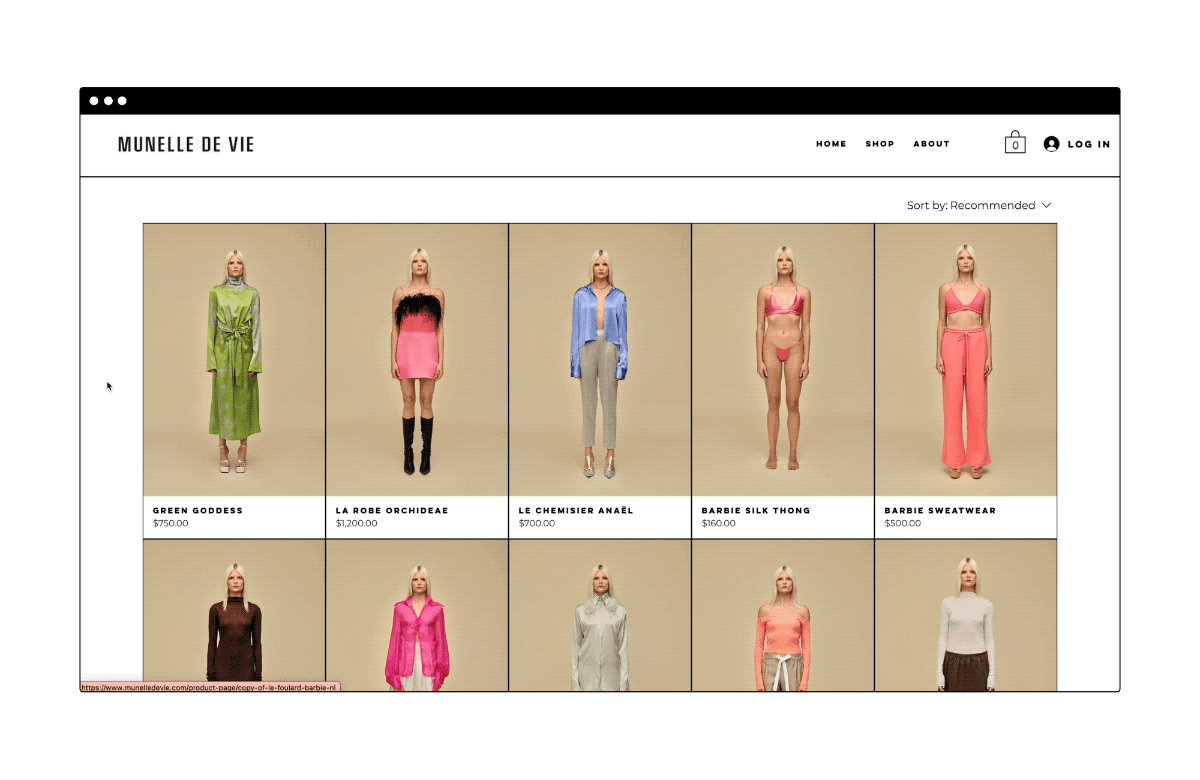Click the $700.00 price text

[537, 523]
